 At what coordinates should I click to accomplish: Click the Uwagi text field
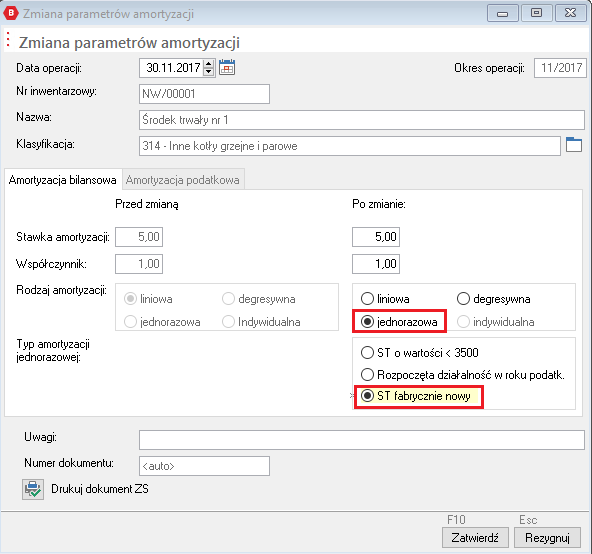[x=362, y=440]
